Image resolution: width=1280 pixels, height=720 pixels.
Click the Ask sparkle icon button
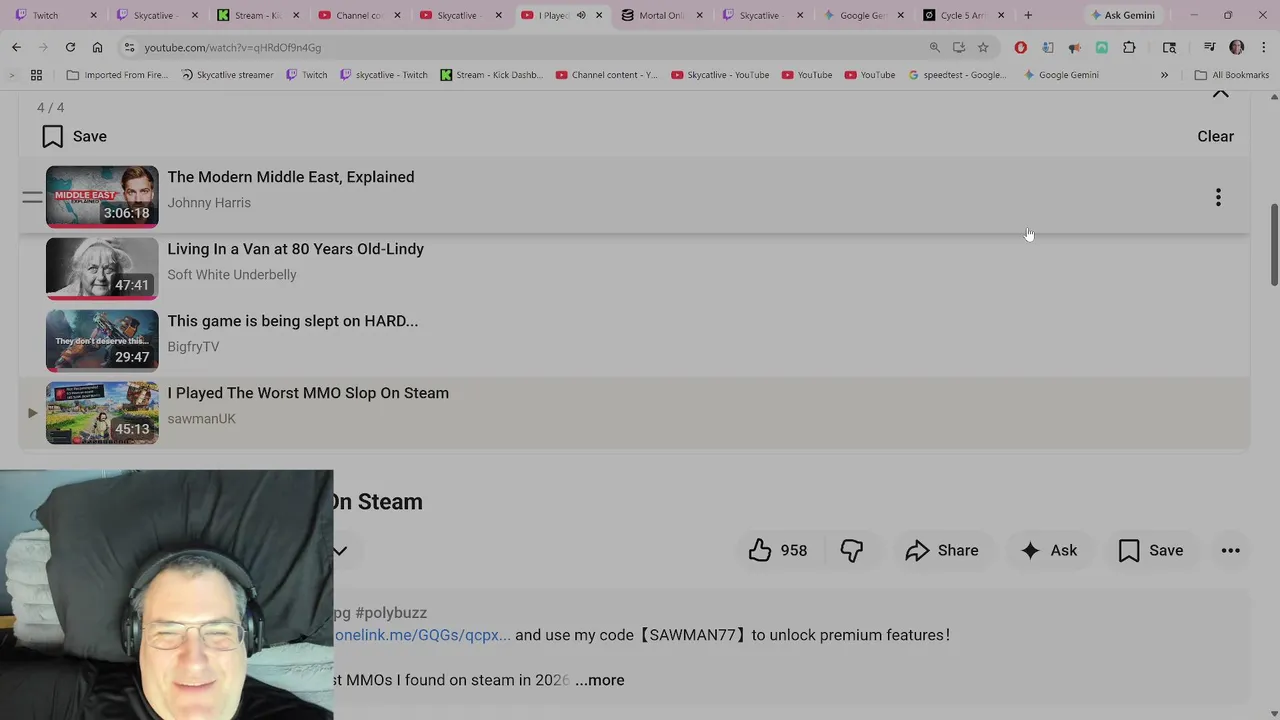(1049, 550)
